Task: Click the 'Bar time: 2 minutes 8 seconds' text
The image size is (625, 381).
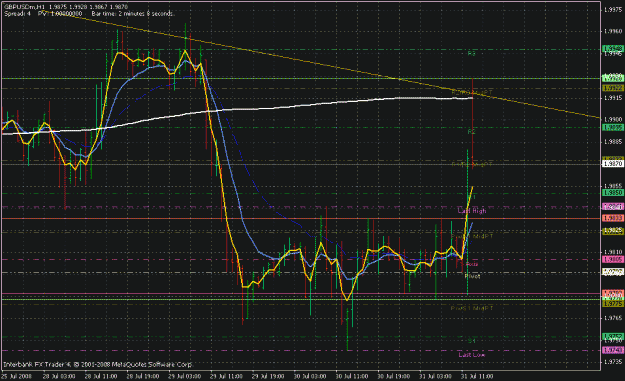Action: (133, 14)
